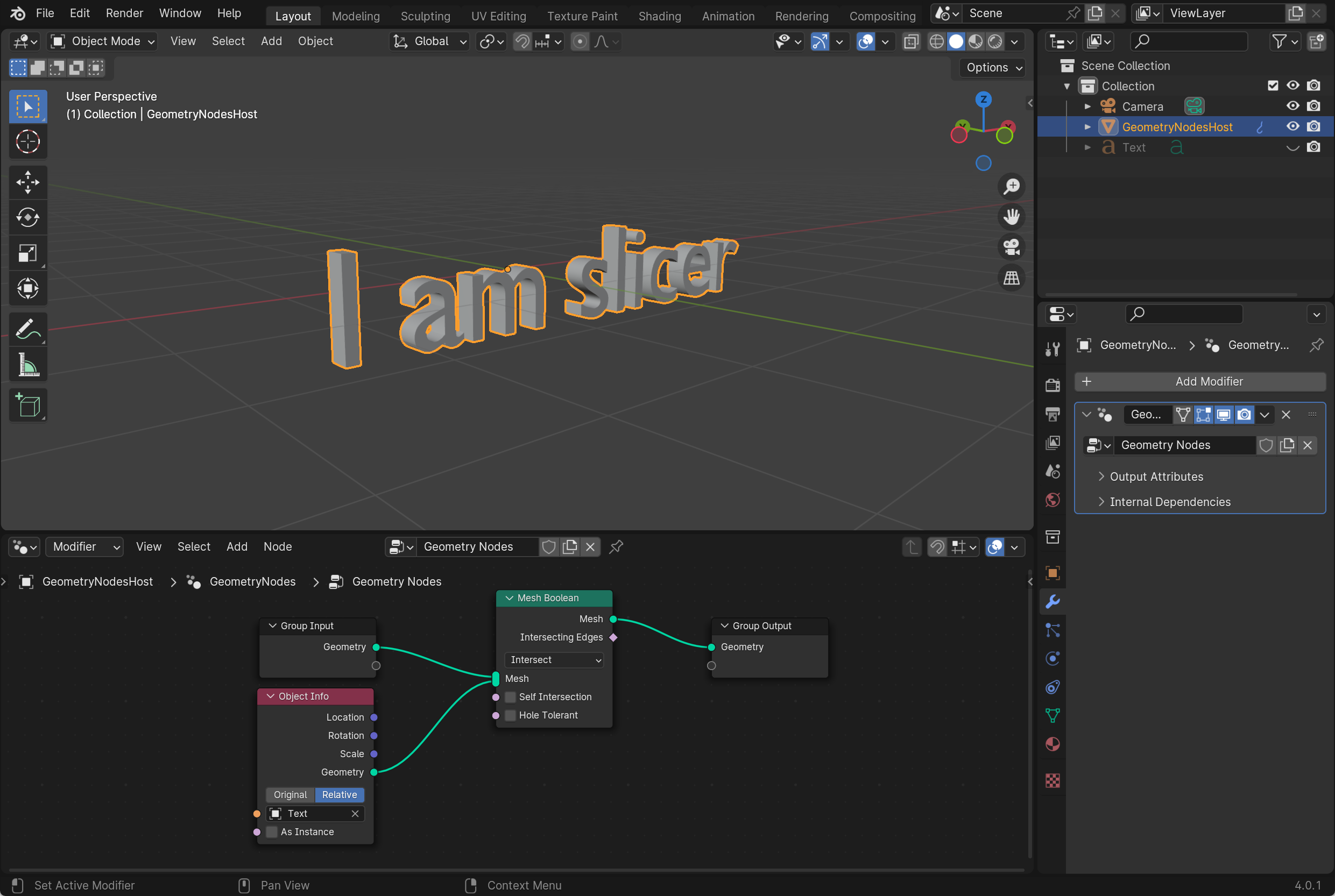This screenshot has height=896, width=1335.
Task: Toggle camera view in the viewport gizmos
Action: click(1011, 247)
